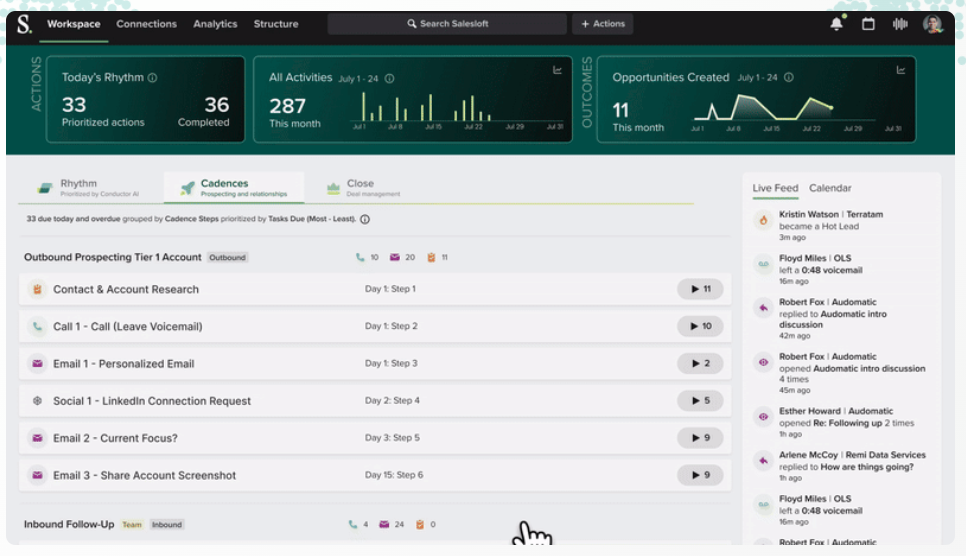Viewport: 966px width, 556px height.
Task: Click the envelope icon for Email 2 step
Action: tap(38, 438)
